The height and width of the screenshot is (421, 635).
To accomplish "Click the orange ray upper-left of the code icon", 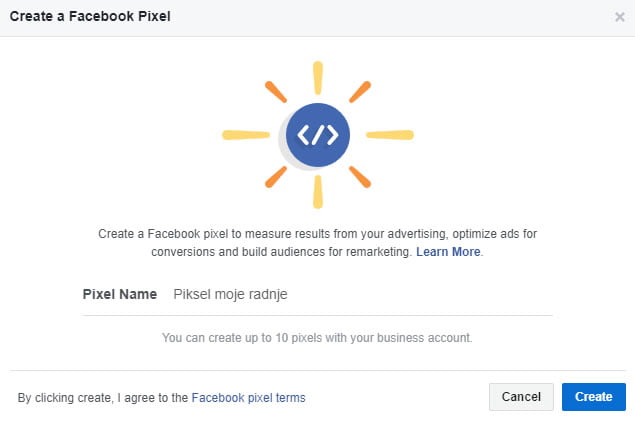I will tap(275, 92).
